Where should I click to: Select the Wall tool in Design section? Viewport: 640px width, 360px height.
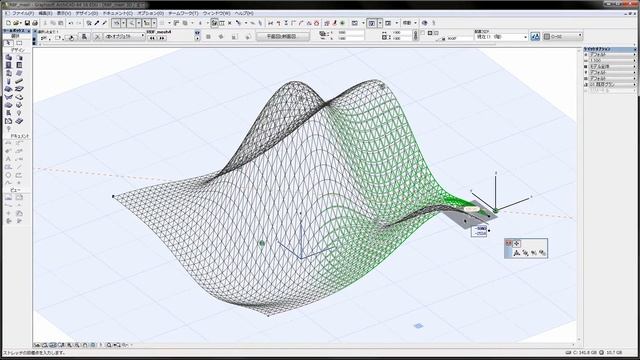pyautogui.click(x=9, y=58)
